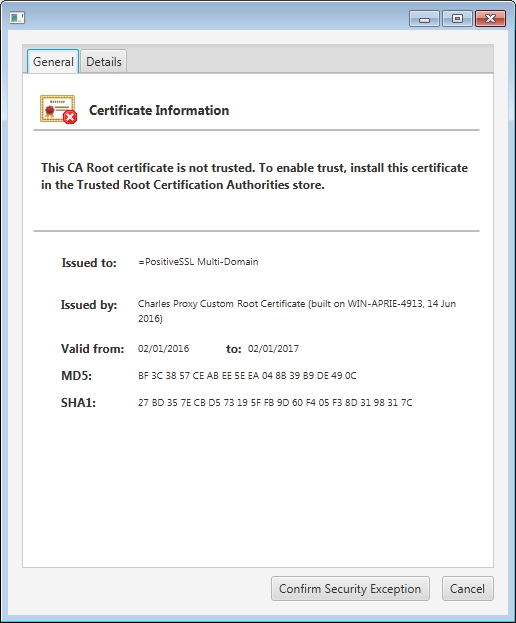Click the valid-from date 02/01/2016
The height and width of the screenshot is (623, 516).
(x=163, y=349)
